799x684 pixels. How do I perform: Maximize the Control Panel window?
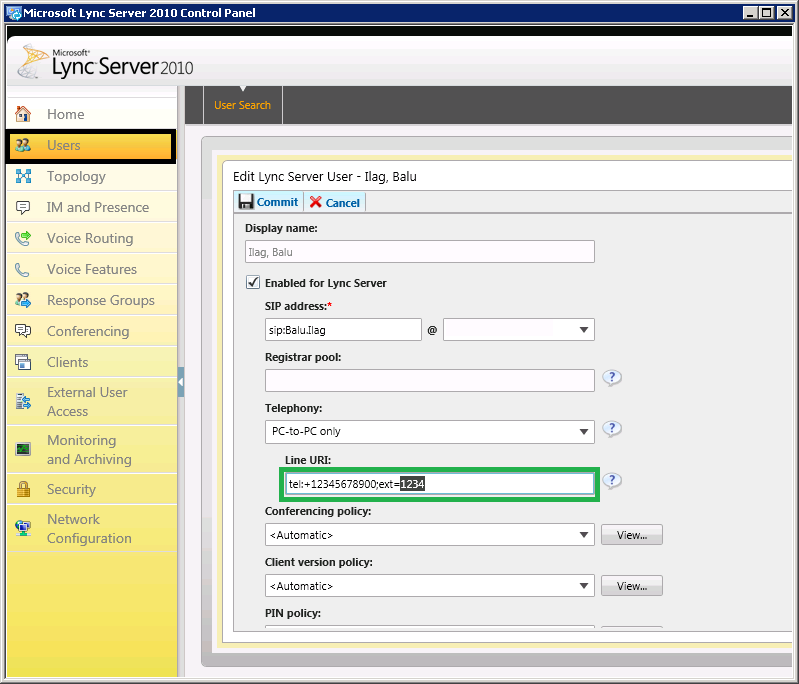(767, 13)
